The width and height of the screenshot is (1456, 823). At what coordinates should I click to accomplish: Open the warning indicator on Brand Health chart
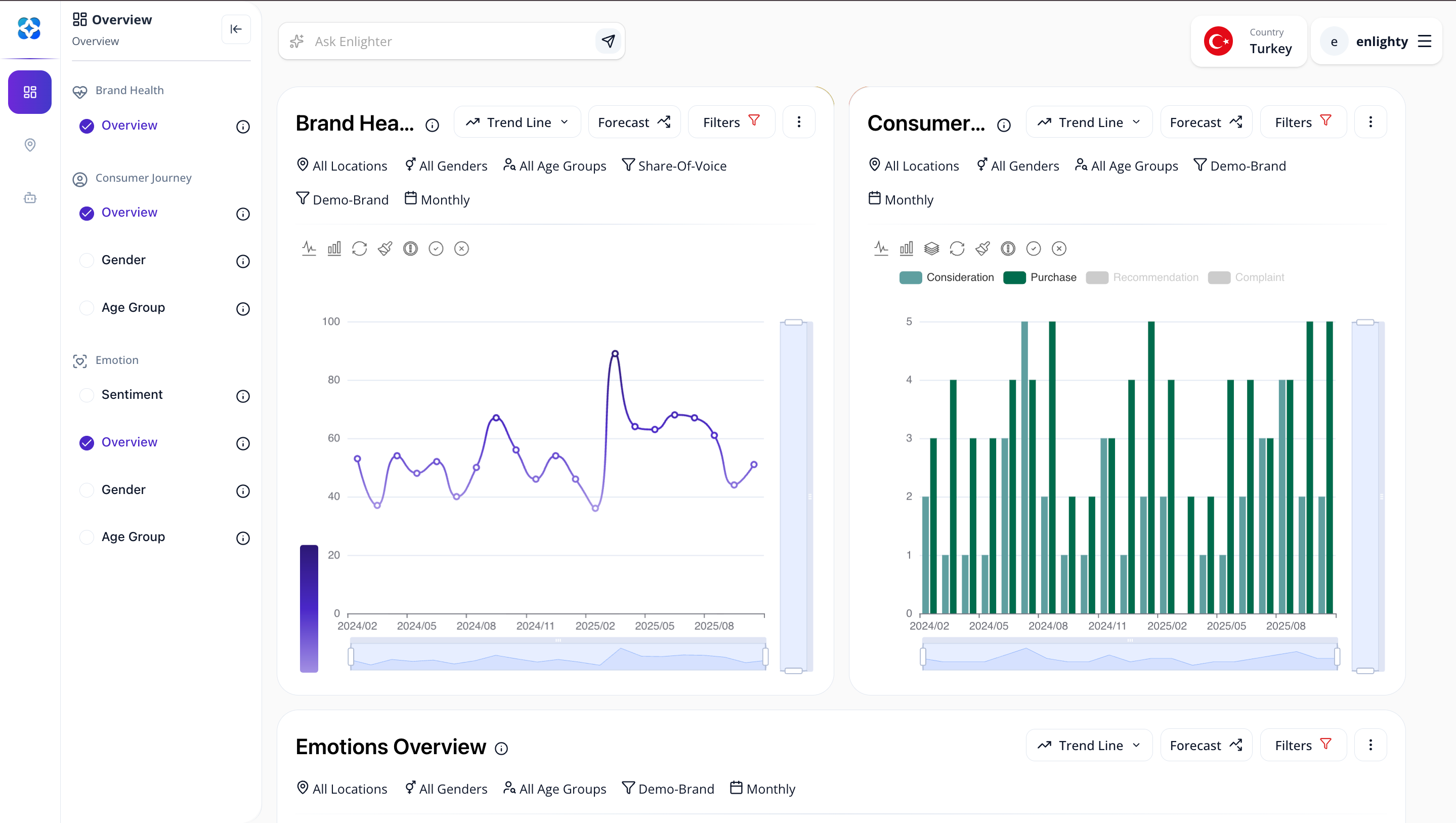point(410,249)
